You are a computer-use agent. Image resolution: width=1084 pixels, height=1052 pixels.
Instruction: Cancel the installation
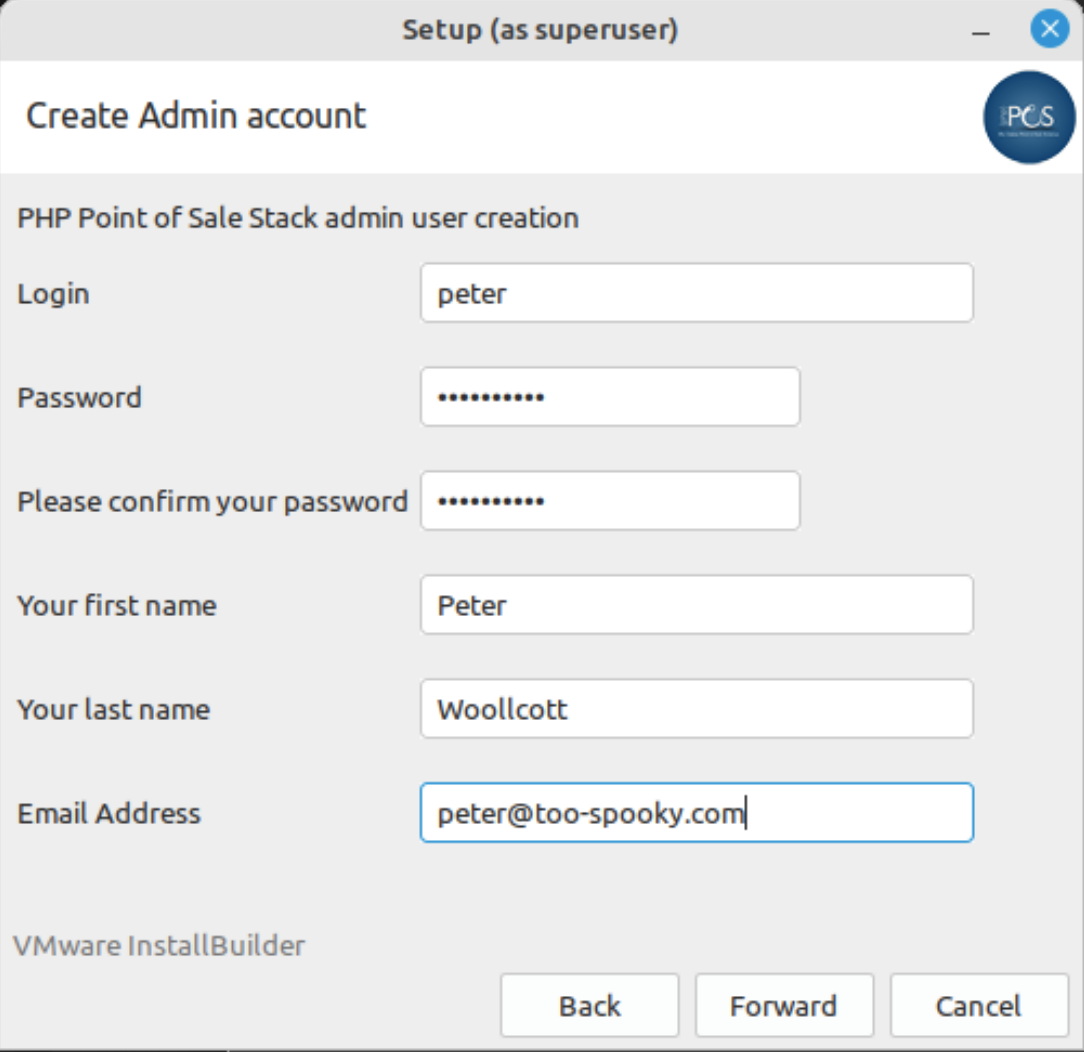[x=977, y=1005]
